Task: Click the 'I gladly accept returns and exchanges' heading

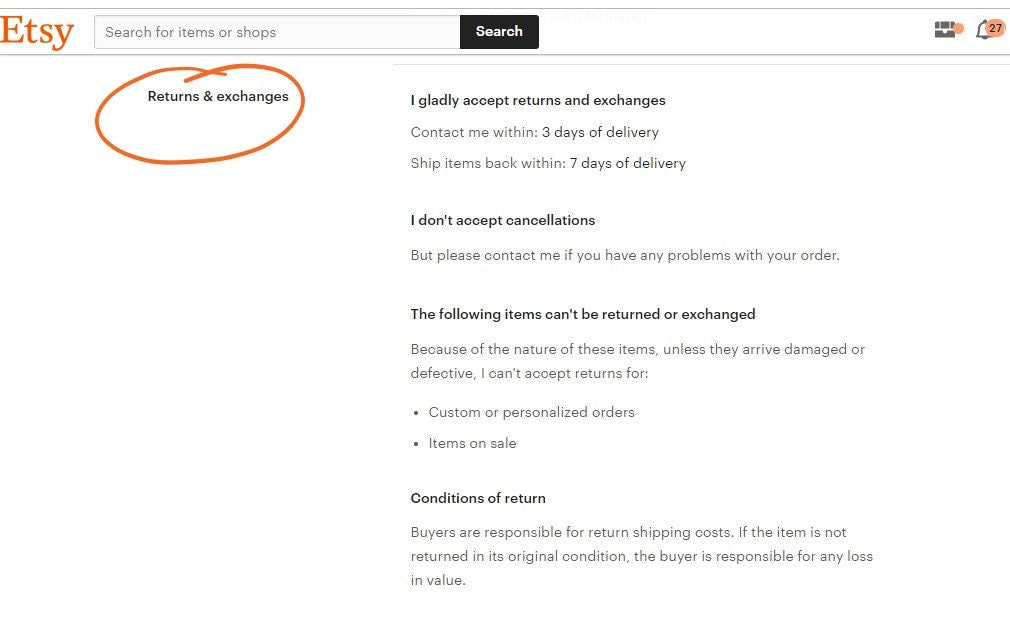Action: pyautogui.click(x=538, y=100)
